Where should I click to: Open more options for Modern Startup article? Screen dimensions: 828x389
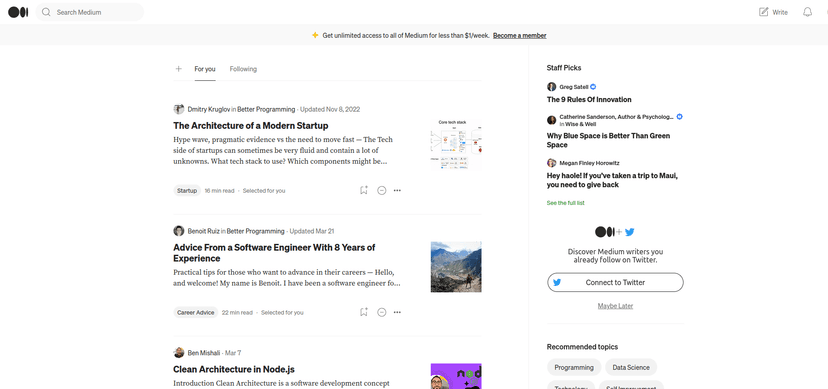(x=398, y=190)
